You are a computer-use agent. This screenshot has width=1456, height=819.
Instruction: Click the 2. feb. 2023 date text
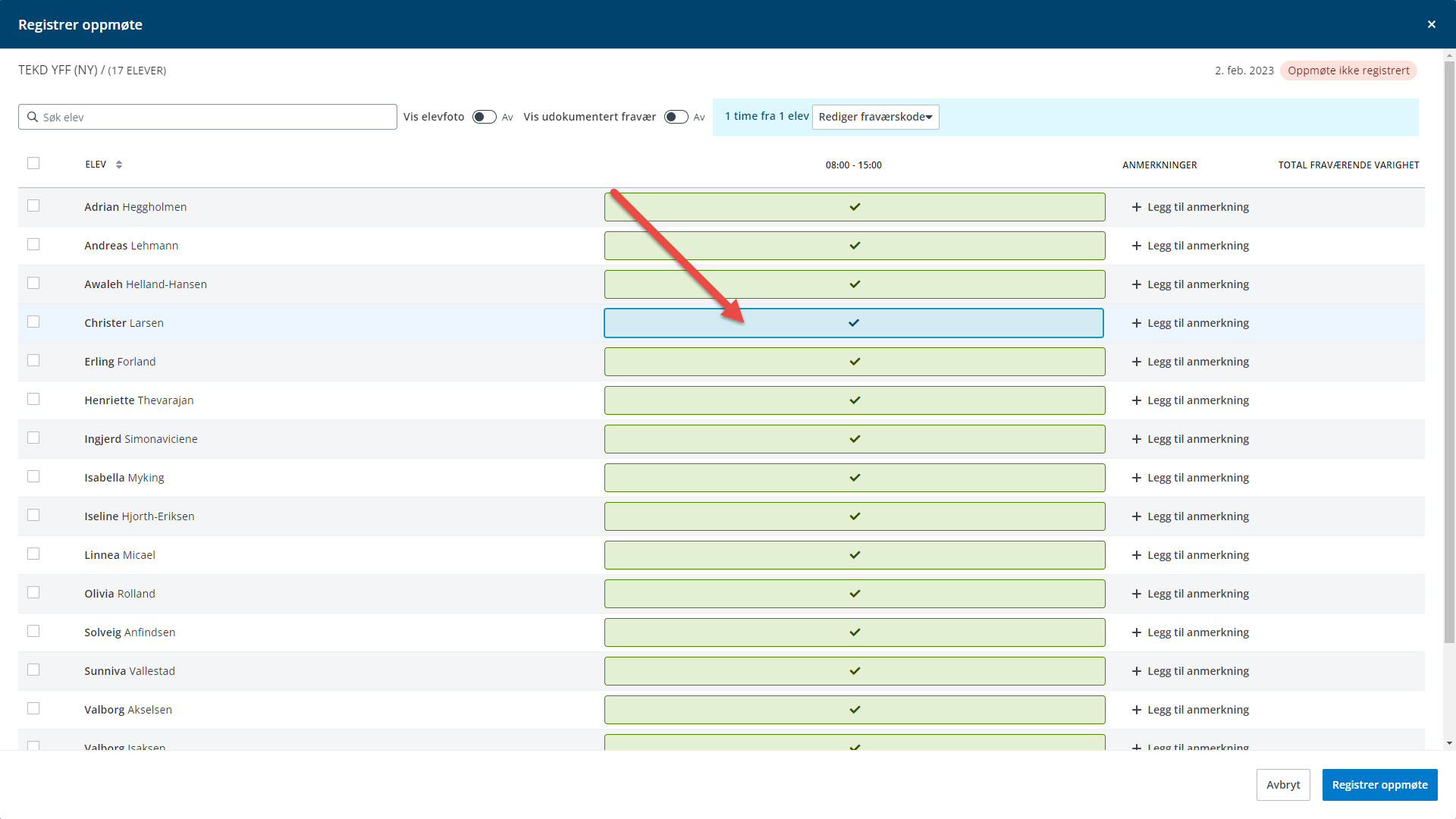[1244, 71]
